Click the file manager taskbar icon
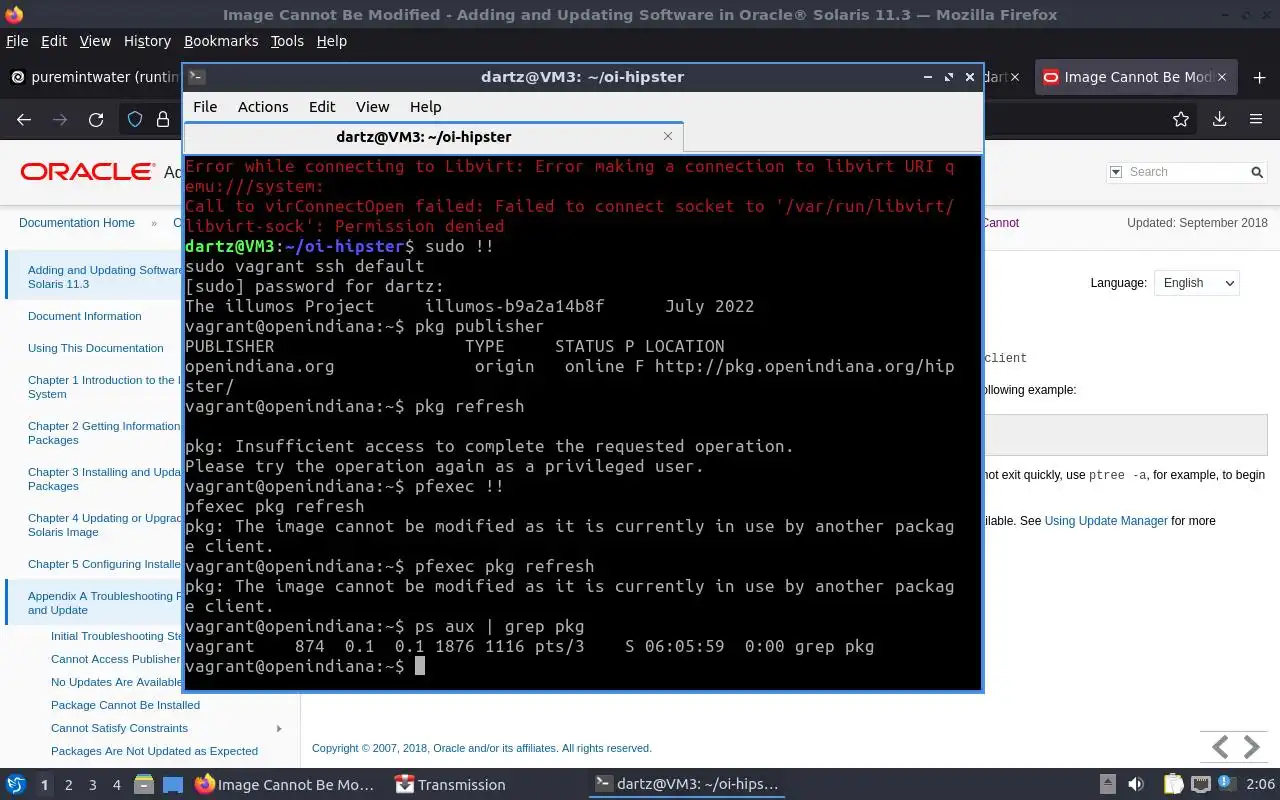 pos(143,785)
